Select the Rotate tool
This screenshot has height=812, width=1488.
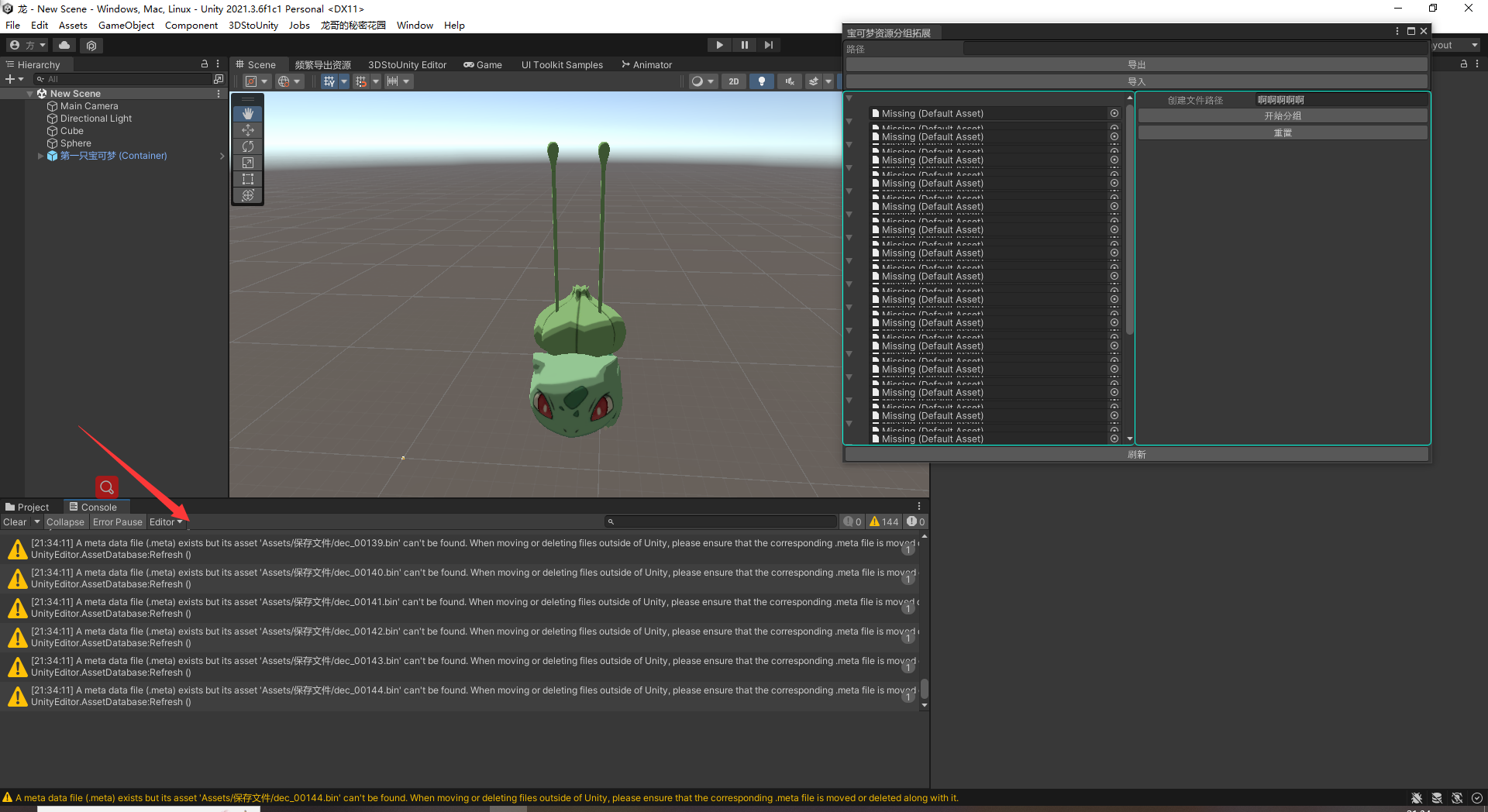click(248, 146)
